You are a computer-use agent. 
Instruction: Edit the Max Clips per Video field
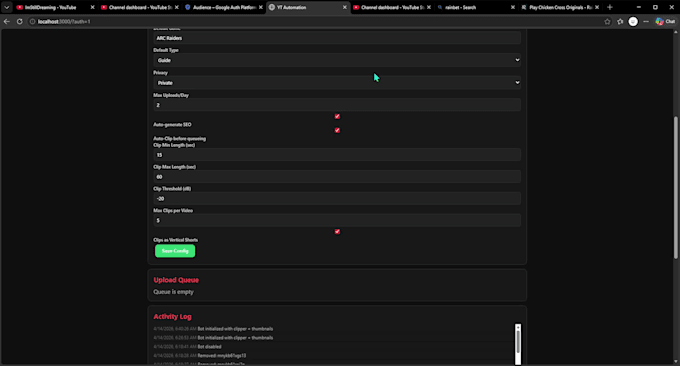[x=337, y=220]
